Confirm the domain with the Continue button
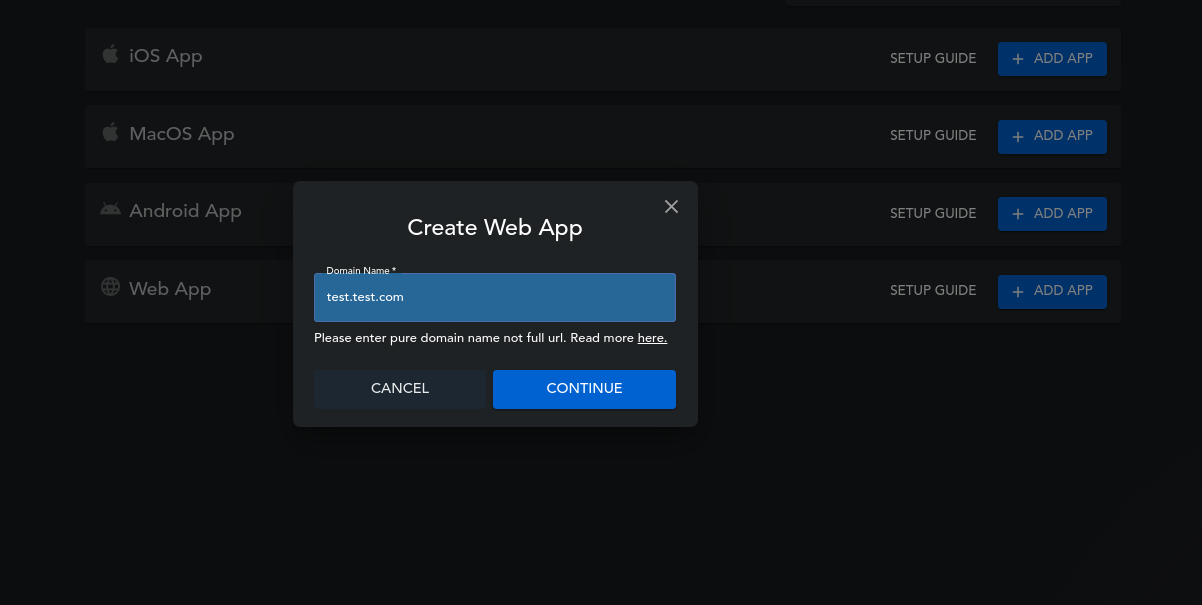 pos(584,389)
